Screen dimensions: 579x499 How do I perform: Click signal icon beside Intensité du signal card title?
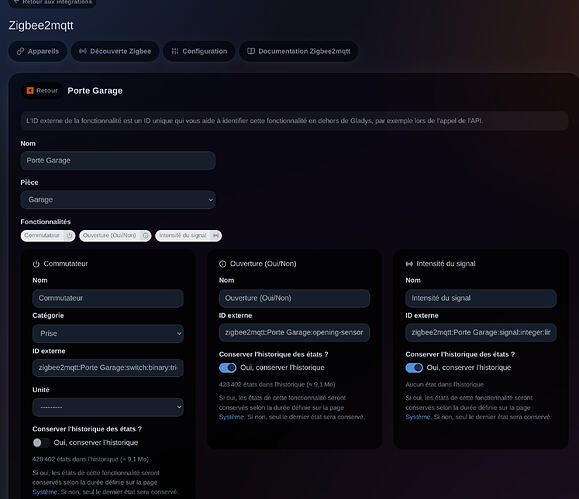409,264
